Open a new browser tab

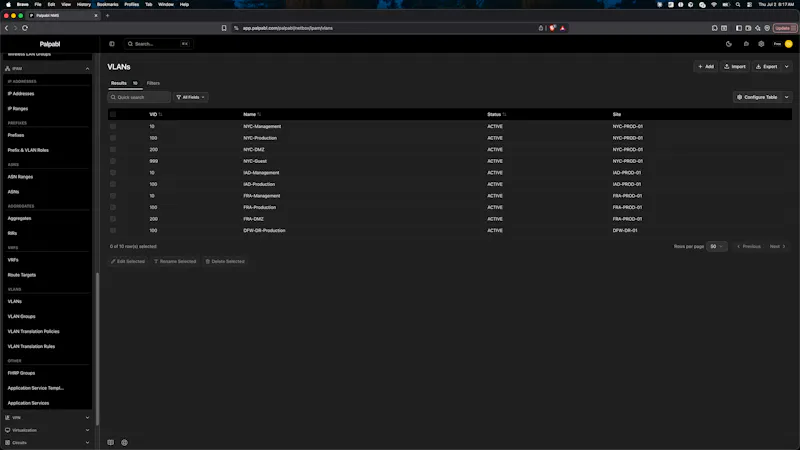pyautogui.click(x=108, y=15)
